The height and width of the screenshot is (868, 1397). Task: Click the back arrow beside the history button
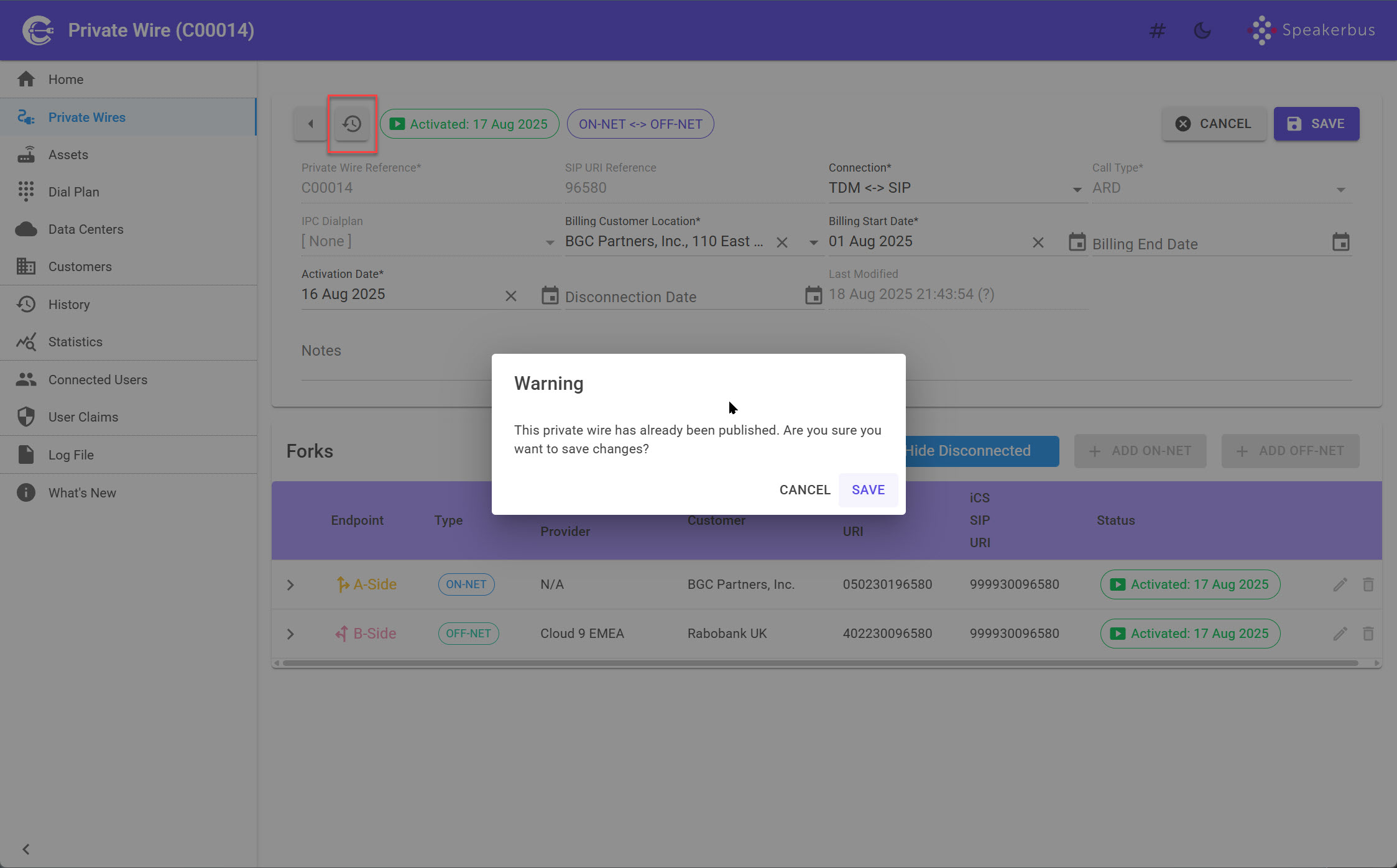(310, 124)
